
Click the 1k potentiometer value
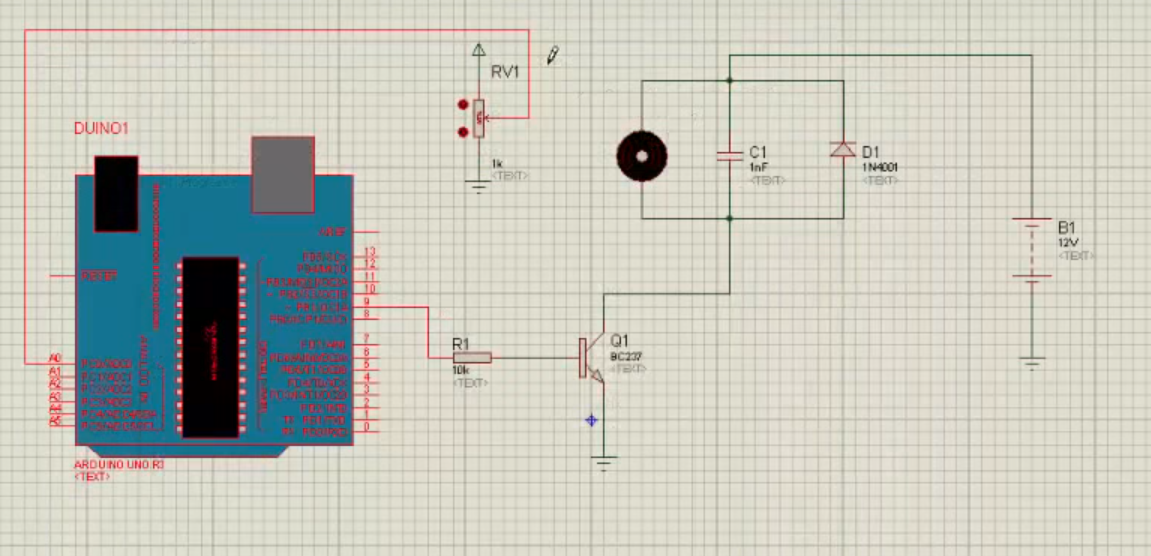coord(496,163)
